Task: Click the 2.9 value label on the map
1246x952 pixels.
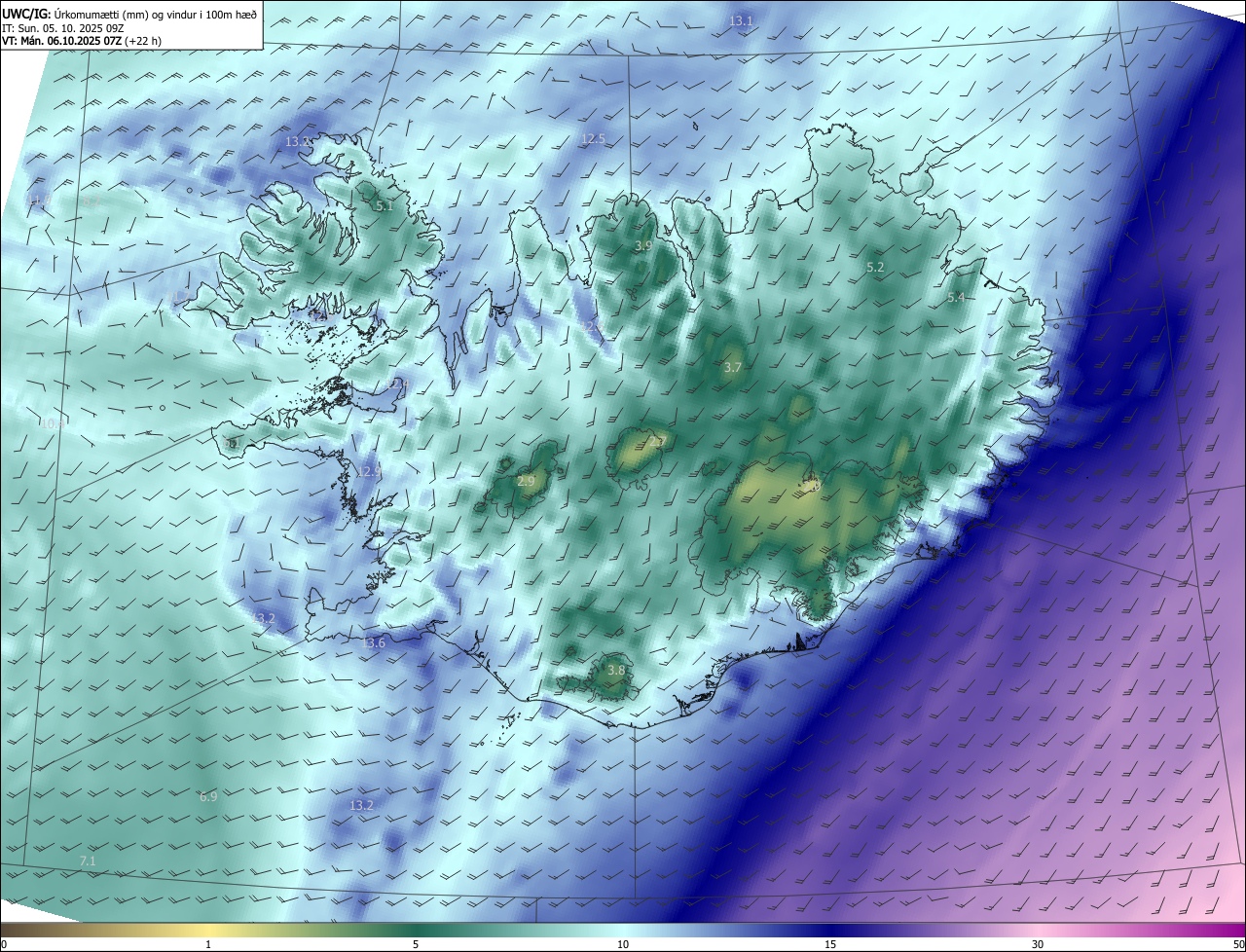Action: pos(526,481)
